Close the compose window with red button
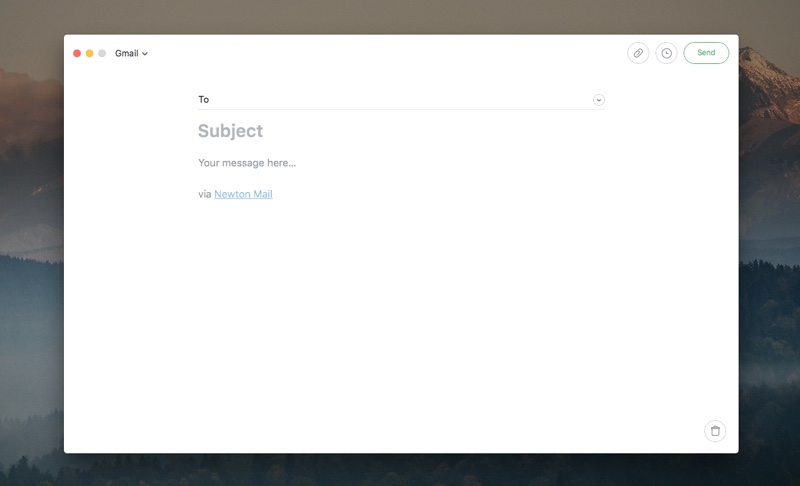Image resolution: width=800 pixels, height=486 pixels. coord(77,54)
